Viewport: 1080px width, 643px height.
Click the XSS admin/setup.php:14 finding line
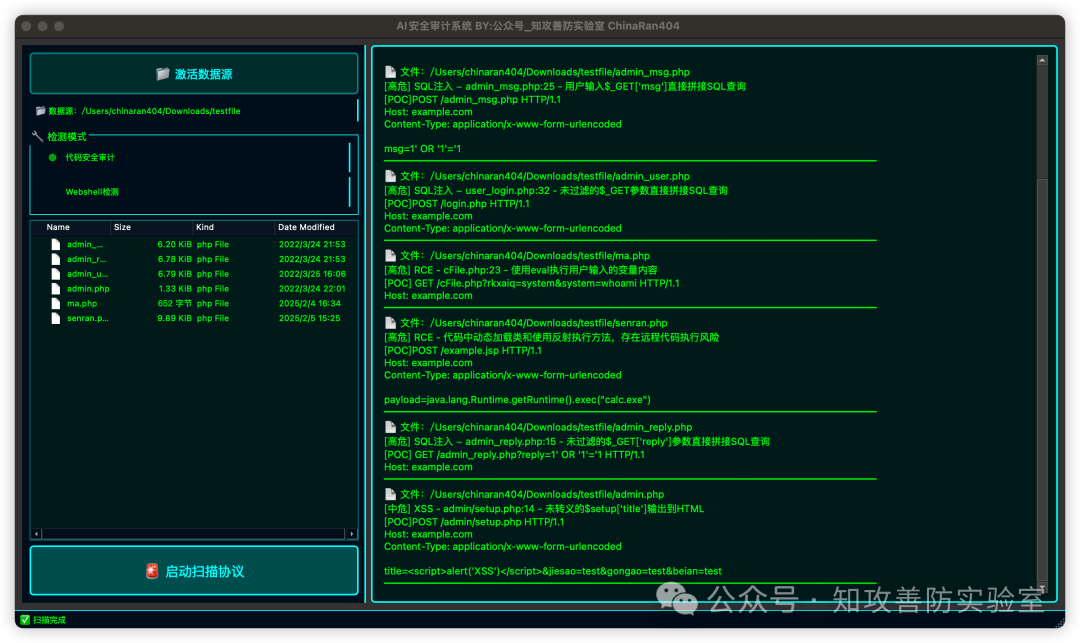pyautogui.click(x=544, y=509)
